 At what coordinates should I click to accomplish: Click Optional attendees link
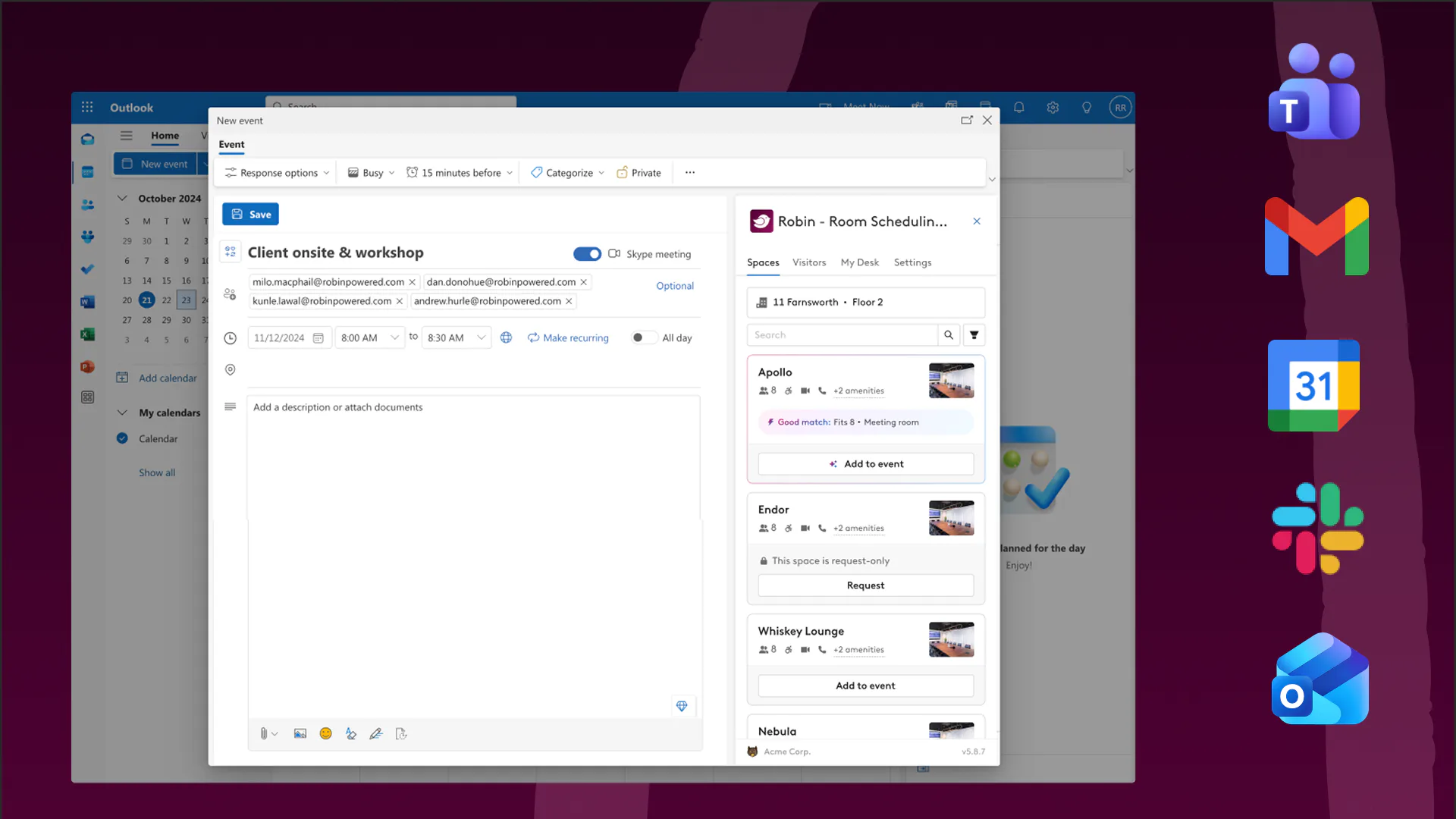click(x=675, y=286)
